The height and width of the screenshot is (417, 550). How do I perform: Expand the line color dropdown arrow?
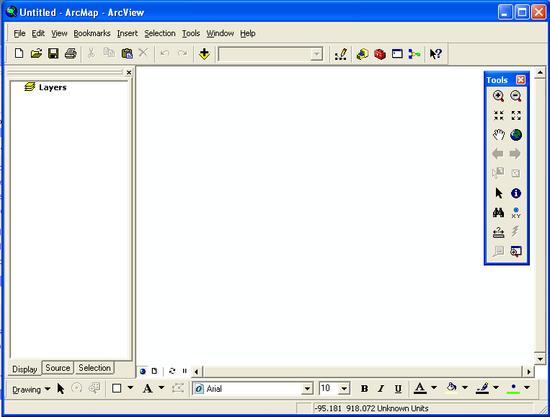click(x=496, y=388)
